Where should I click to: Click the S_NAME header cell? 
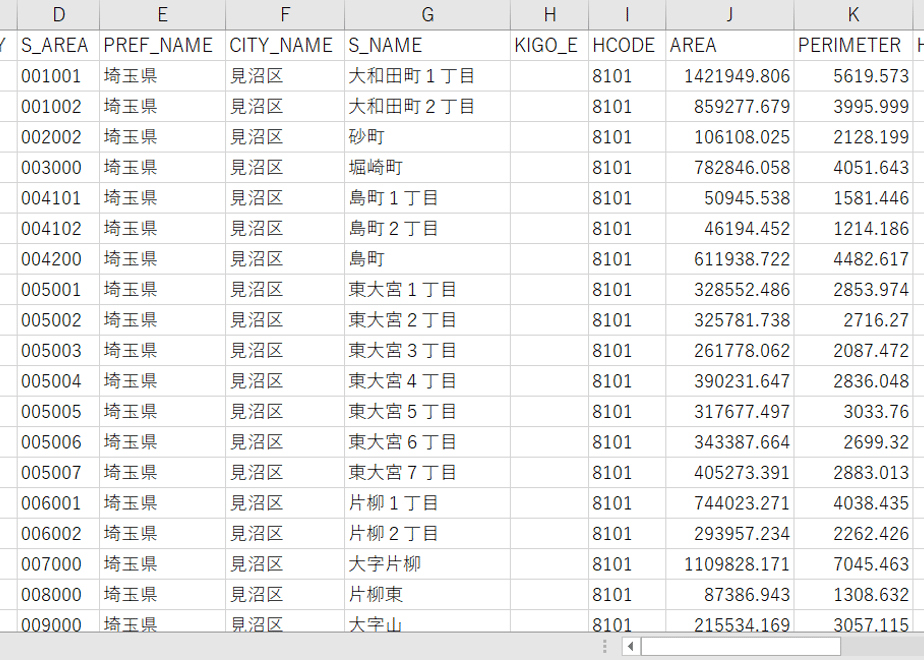pyautogui.click(x=427, y=45)
